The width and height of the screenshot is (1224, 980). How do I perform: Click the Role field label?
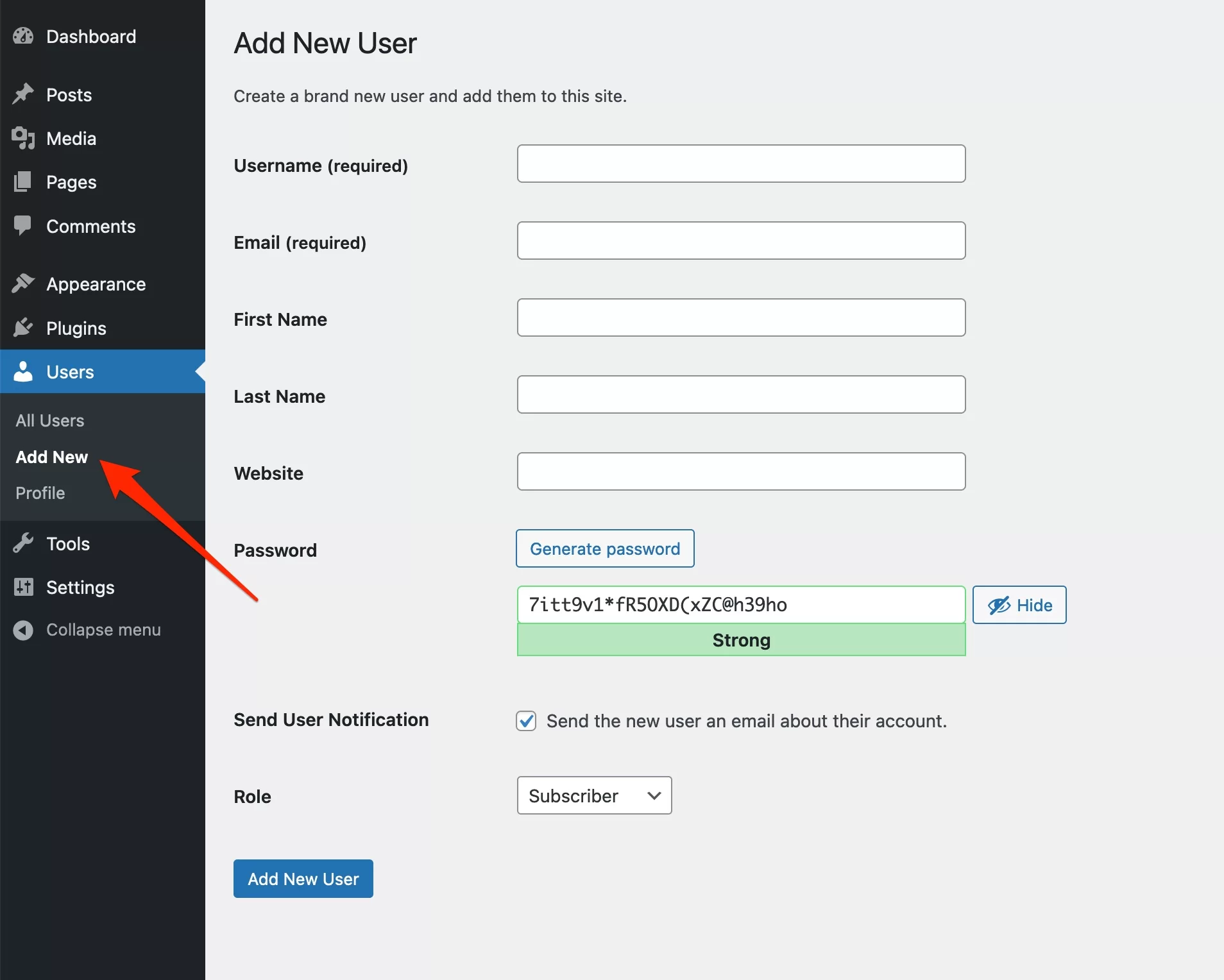tap(252, 797)
